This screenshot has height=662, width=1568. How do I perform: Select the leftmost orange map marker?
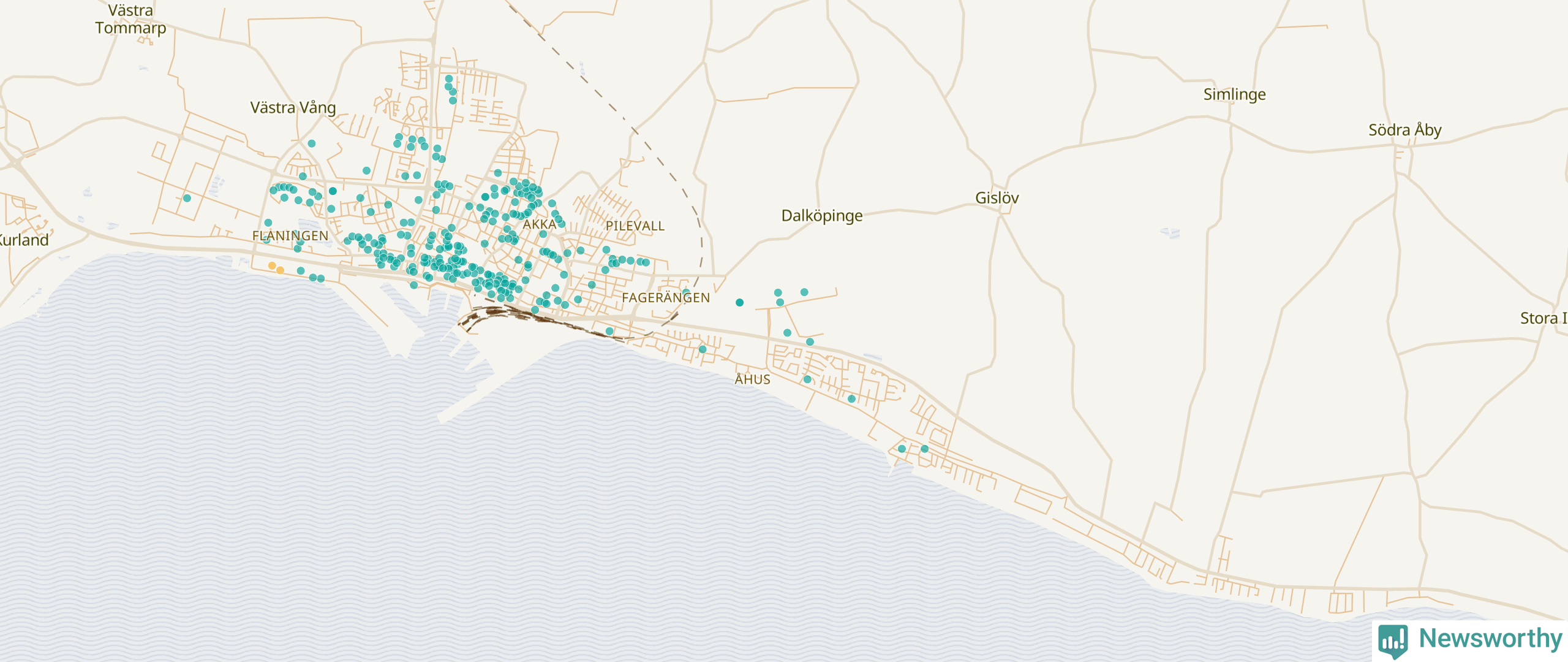coord(272,265)
